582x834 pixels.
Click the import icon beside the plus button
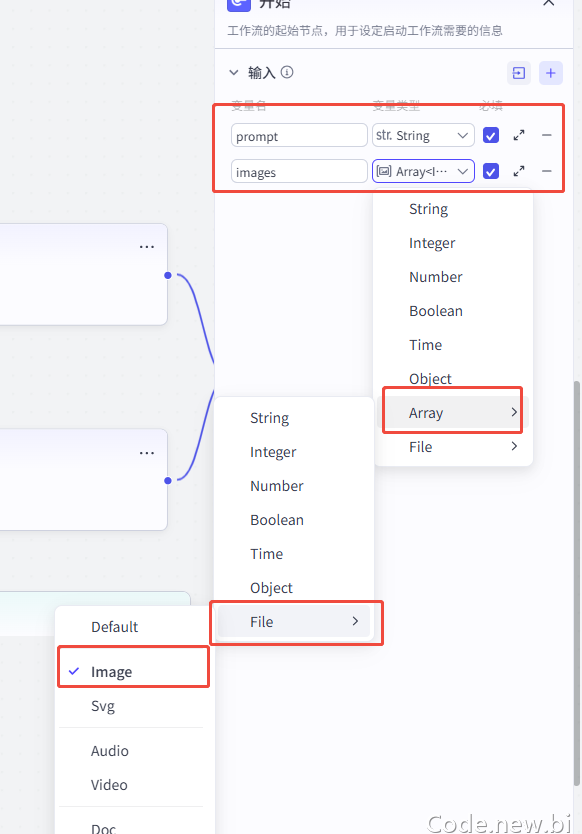pos(519,73)
